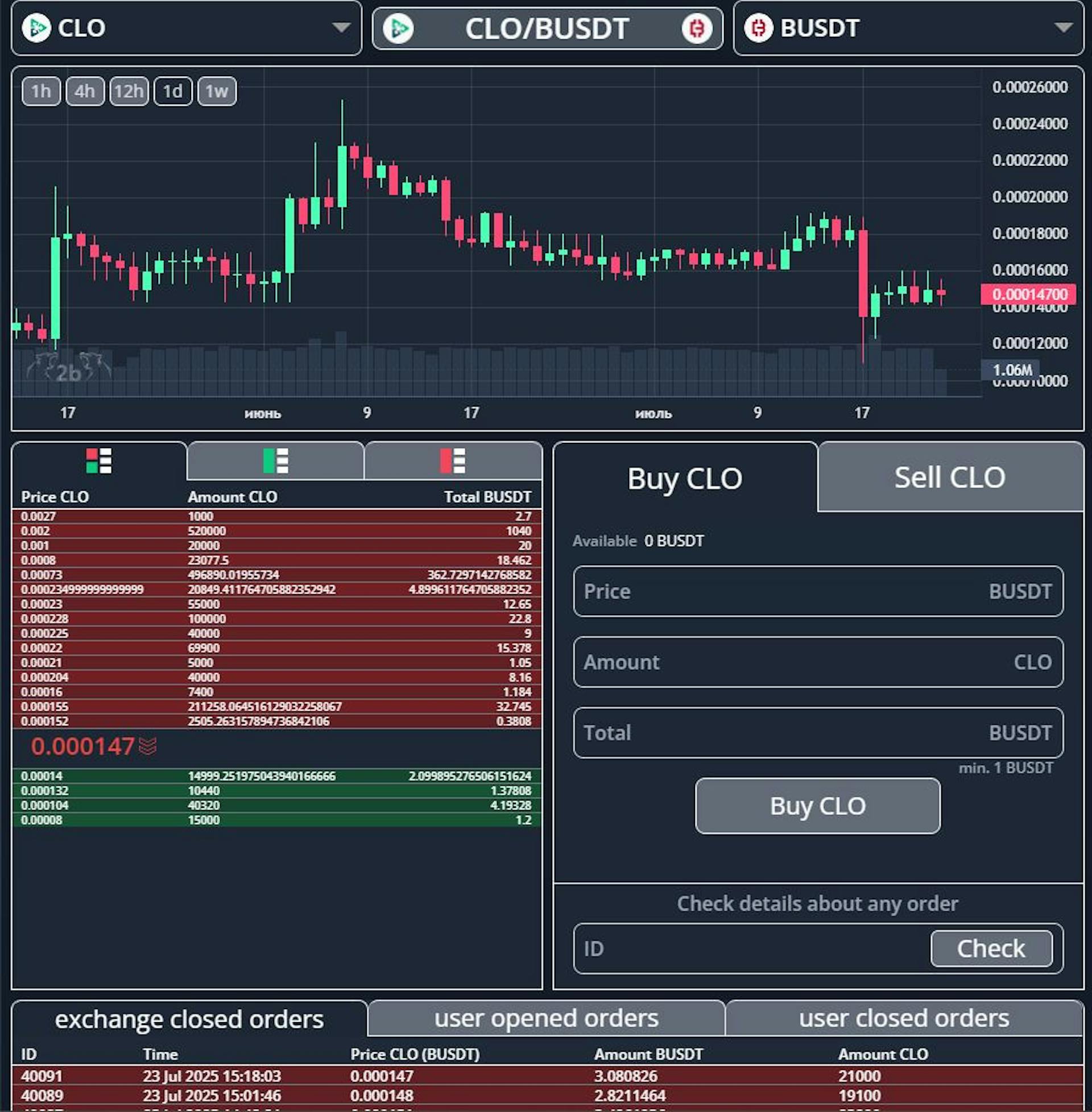Click the red down-arrows icon beside 0.000147
This screenshot has width=1092, height=1112.
tap(147, 746)
